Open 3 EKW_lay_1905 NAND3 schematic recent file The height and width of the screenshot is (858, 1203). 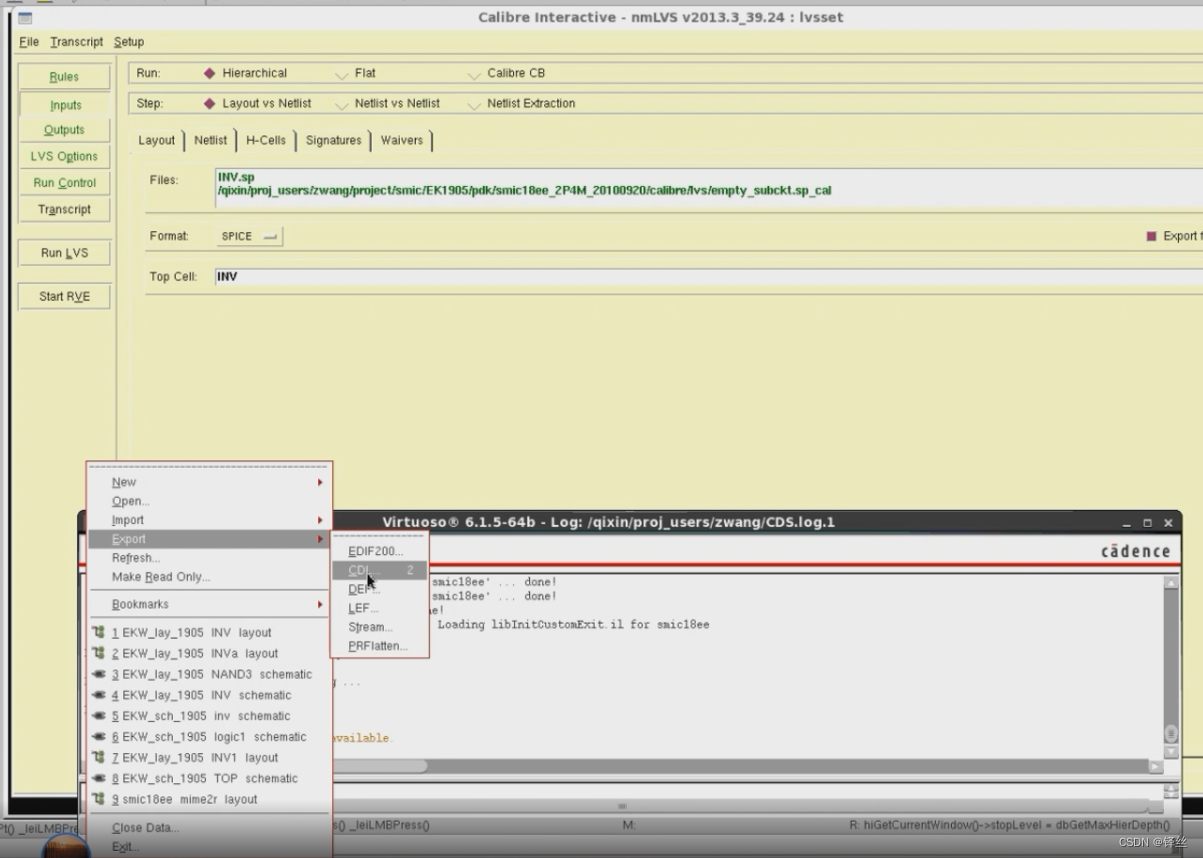(x=211, y=674)
